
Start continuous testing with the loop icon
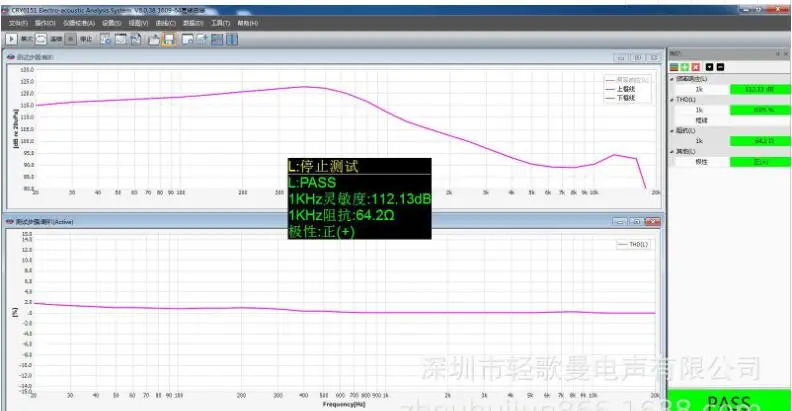click(41, 39)
